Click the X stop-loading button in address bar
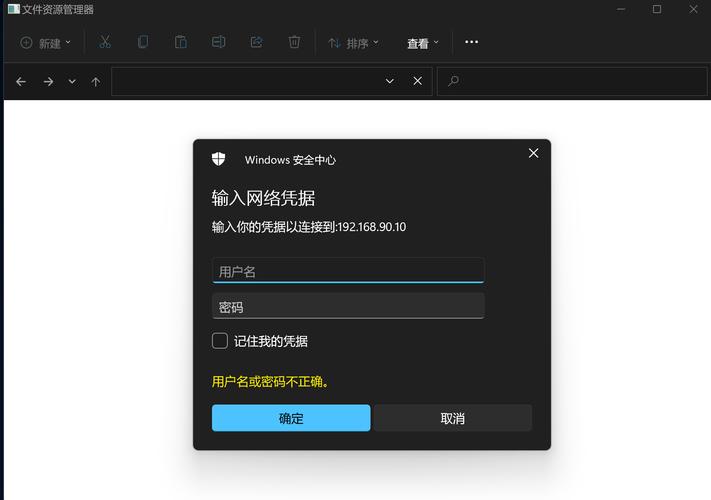This screenshot has width=711, height=500. coord(418,81)
